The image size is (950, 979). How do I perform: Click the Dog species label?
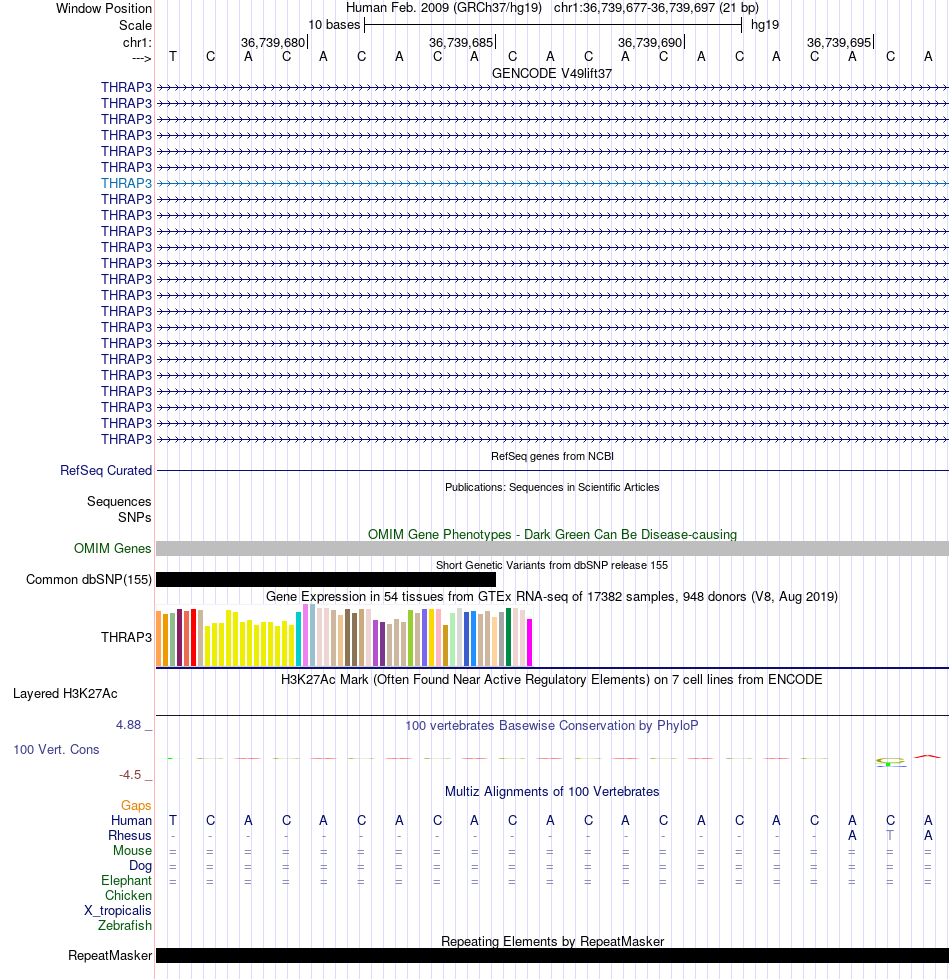coord(140,865)
